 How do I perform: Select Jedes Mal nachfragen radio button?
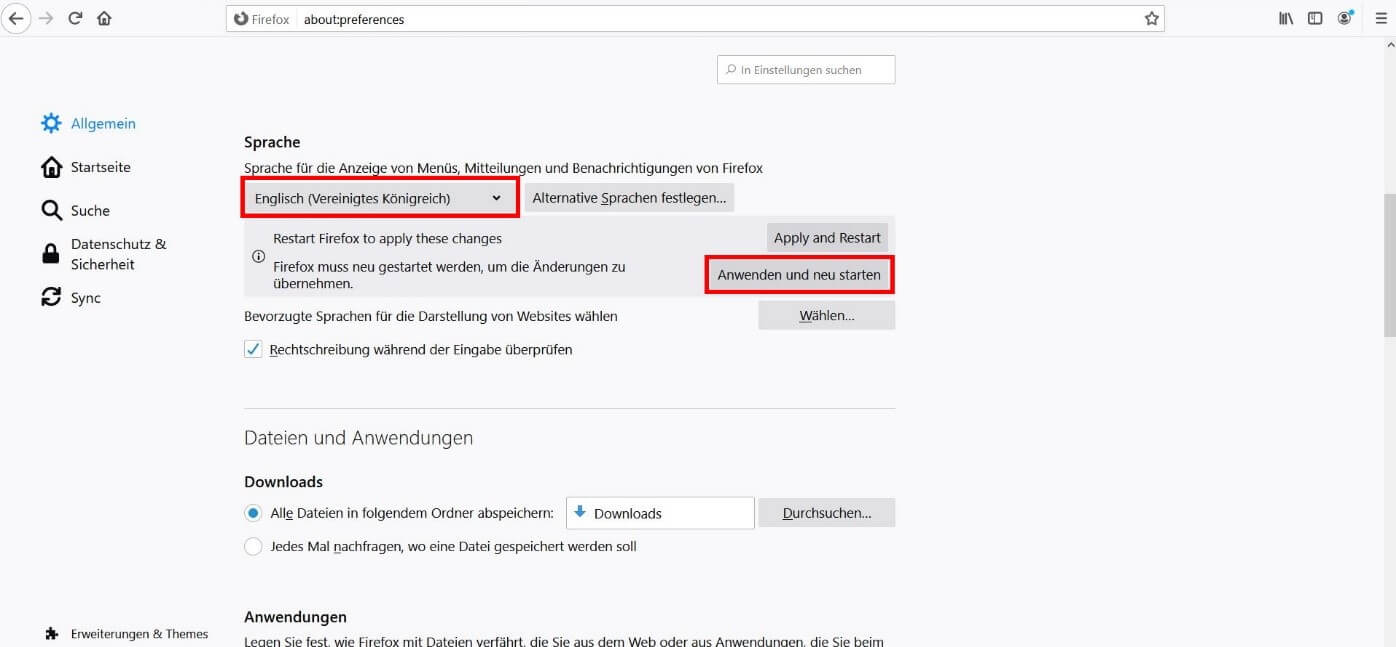[253, 547]
